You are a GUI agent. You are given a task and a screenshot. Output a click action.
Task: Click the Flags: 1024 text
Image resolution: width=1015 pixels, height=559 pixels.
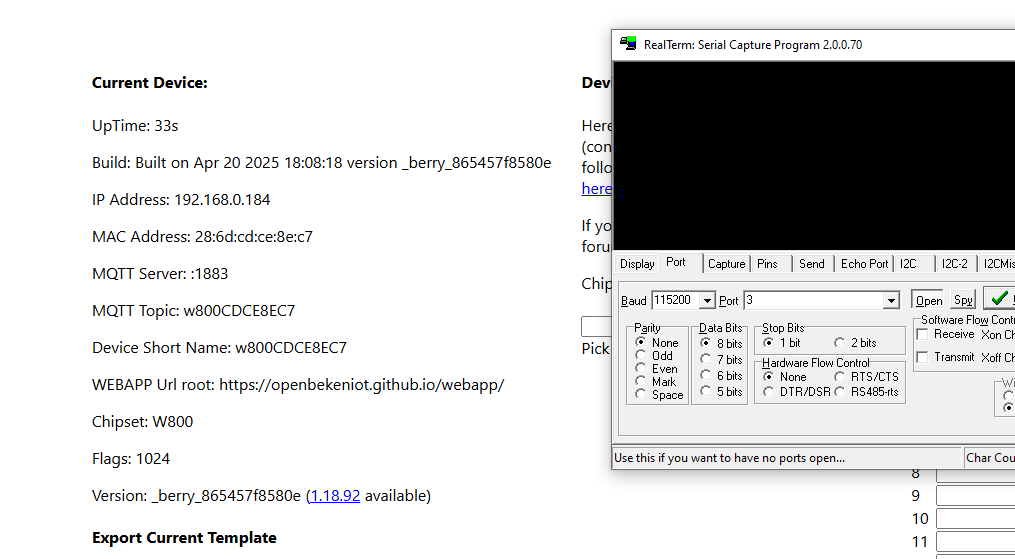click(131, 459)
